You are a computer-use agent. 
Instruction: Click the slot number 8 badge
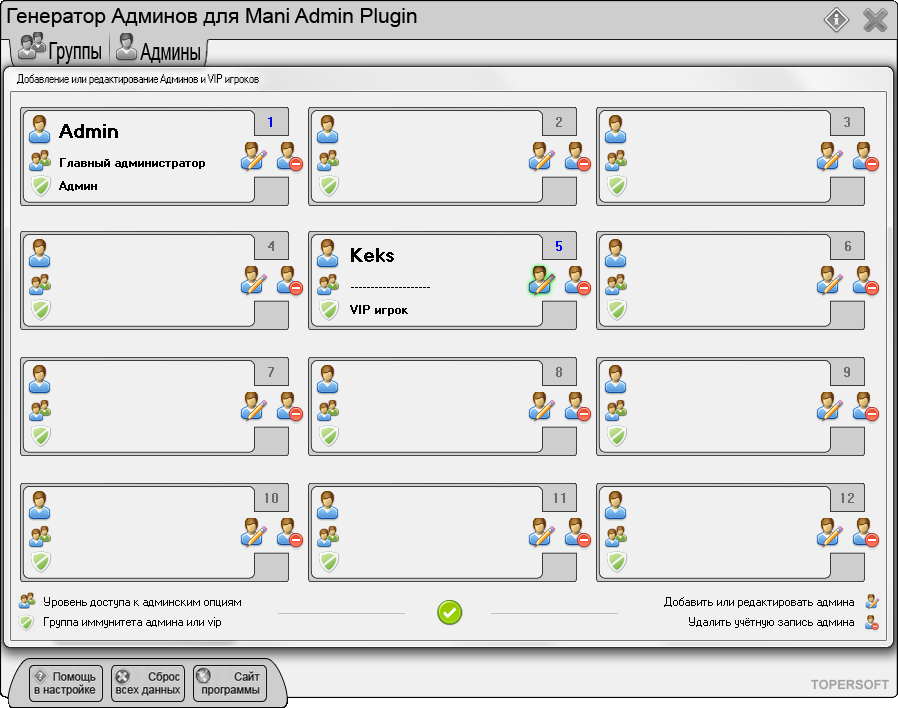[559, 372]
